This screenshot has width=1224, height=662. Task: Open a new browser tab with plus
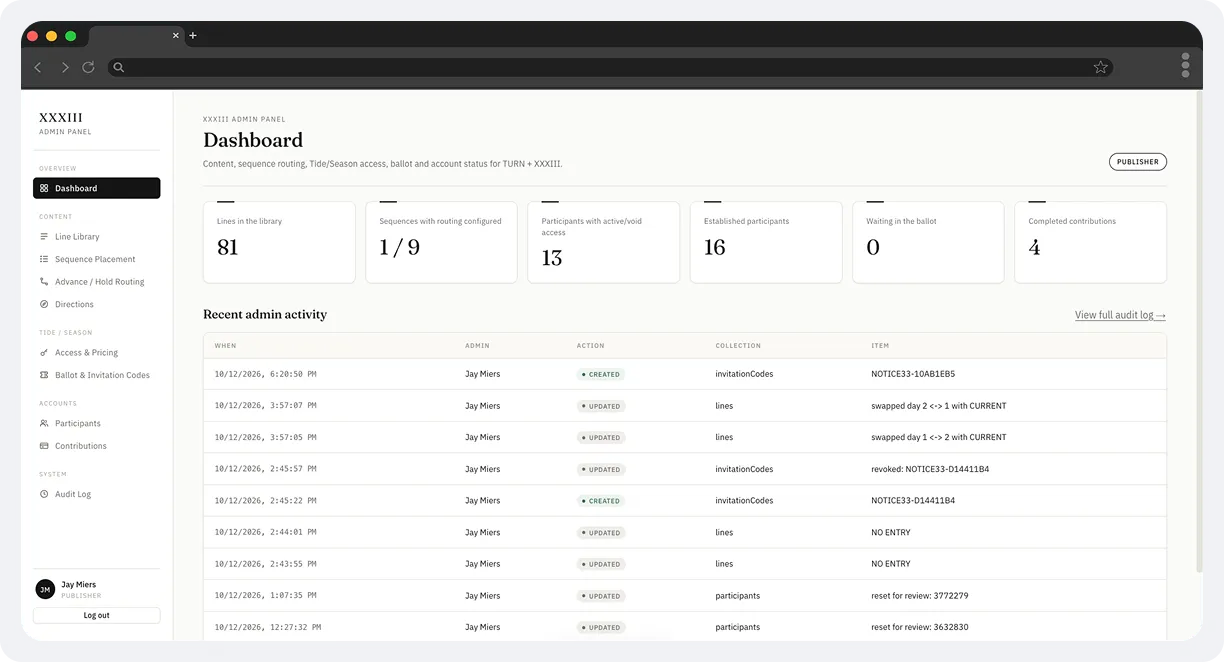point(193,36)
